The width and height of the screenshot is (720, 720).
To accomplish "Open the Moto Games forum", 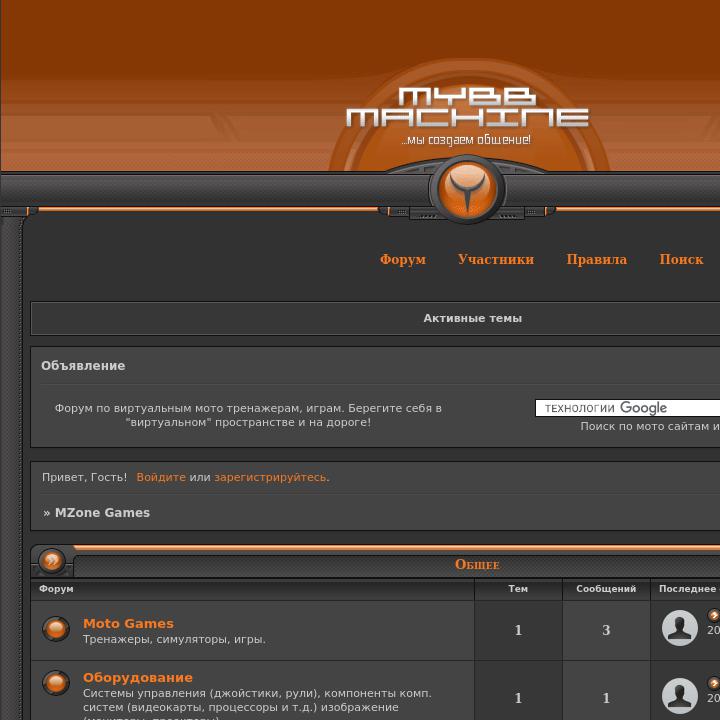I will pos(129,623).
